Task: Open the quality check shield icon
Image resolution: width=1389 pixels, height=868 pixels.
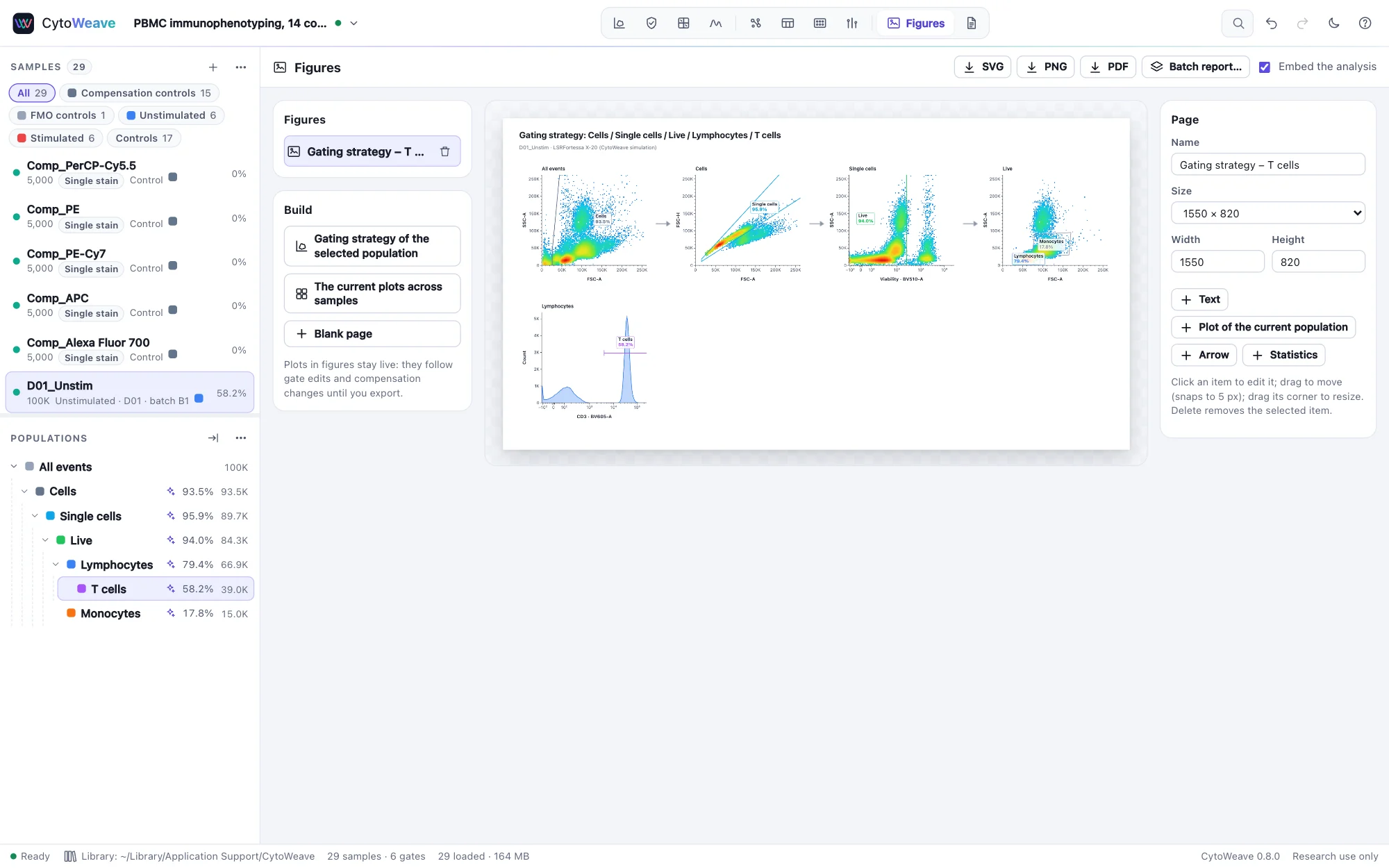Action: click(x=651, y=23)
